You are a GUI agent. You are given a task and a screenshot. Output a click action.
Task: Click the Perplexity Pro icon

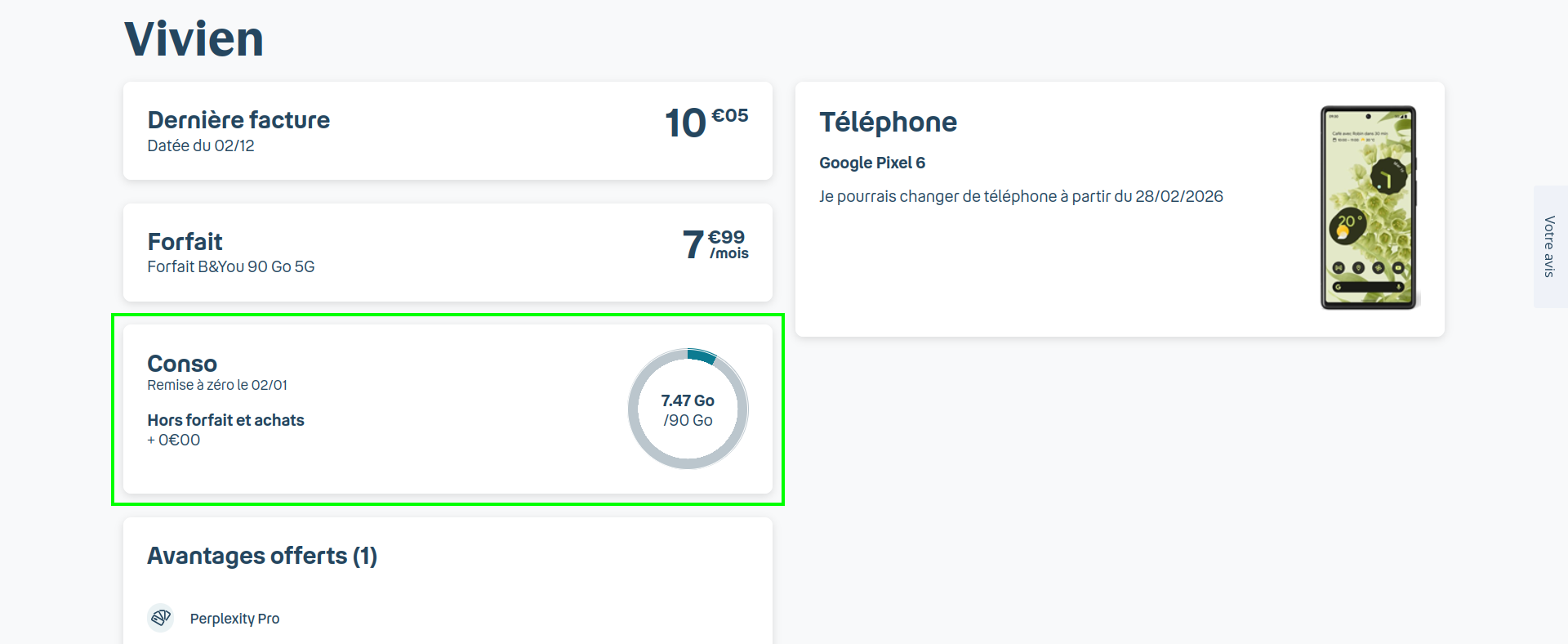tap(161, 618)
